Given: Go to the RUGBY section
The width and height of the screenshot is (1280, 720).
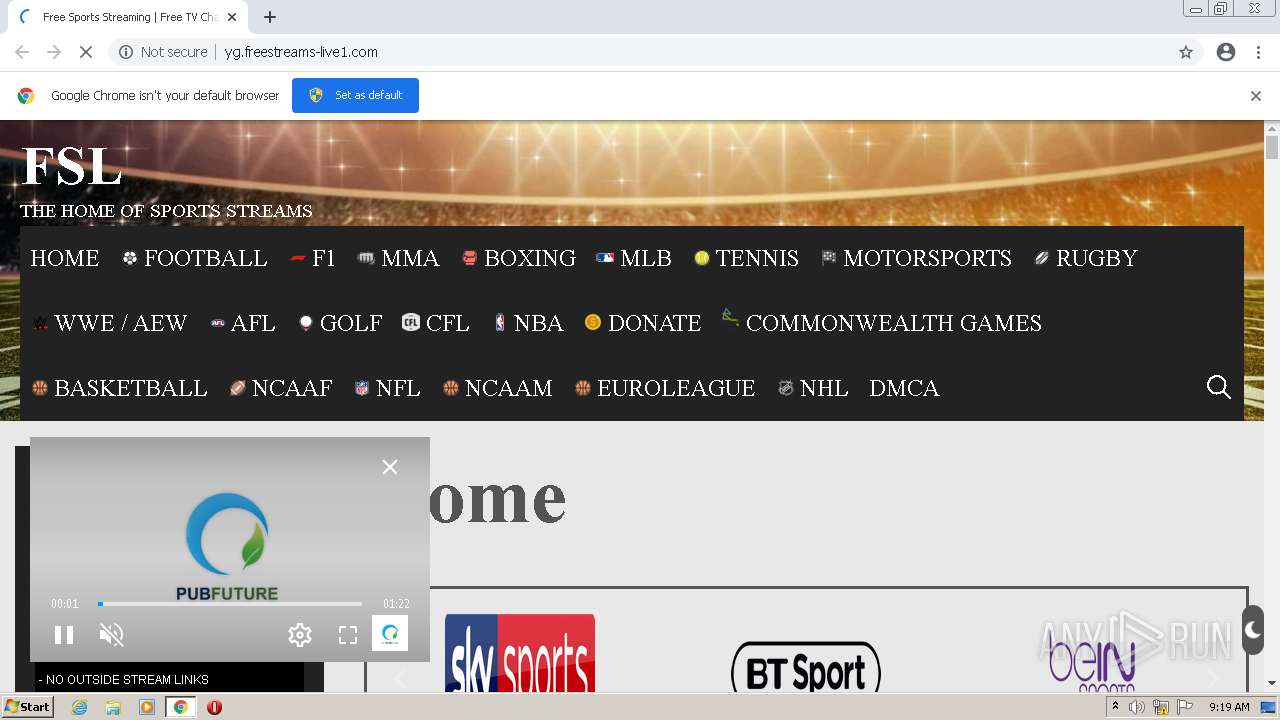Looking at the screenshot, I should 1085,258.
